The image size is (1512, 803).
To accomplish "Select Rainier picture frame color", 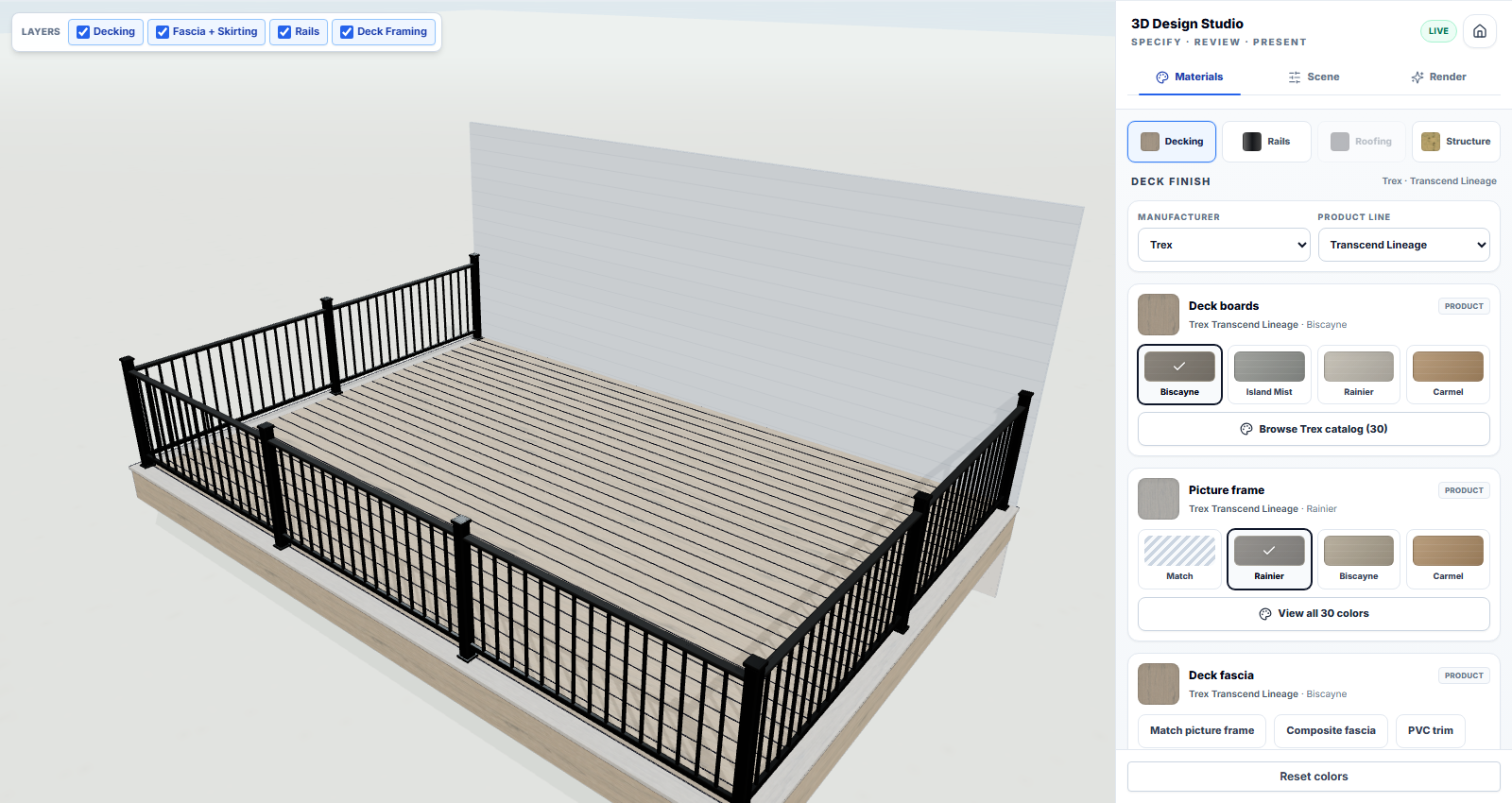I will coord(1269,559).
